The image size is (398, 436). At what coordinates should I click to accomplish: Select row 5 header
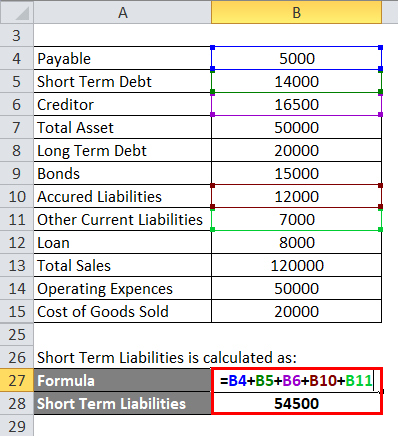pos(17,81)
